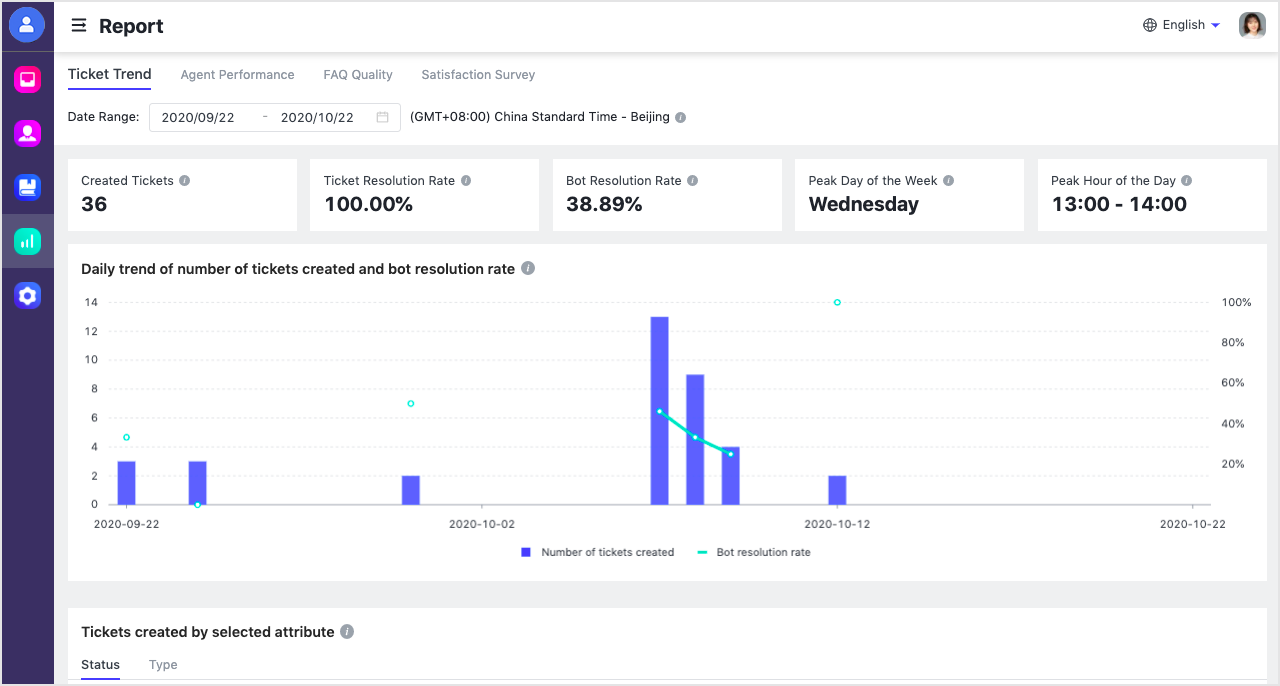
Task: Open the settings gear icon
Action: point(27,294)
